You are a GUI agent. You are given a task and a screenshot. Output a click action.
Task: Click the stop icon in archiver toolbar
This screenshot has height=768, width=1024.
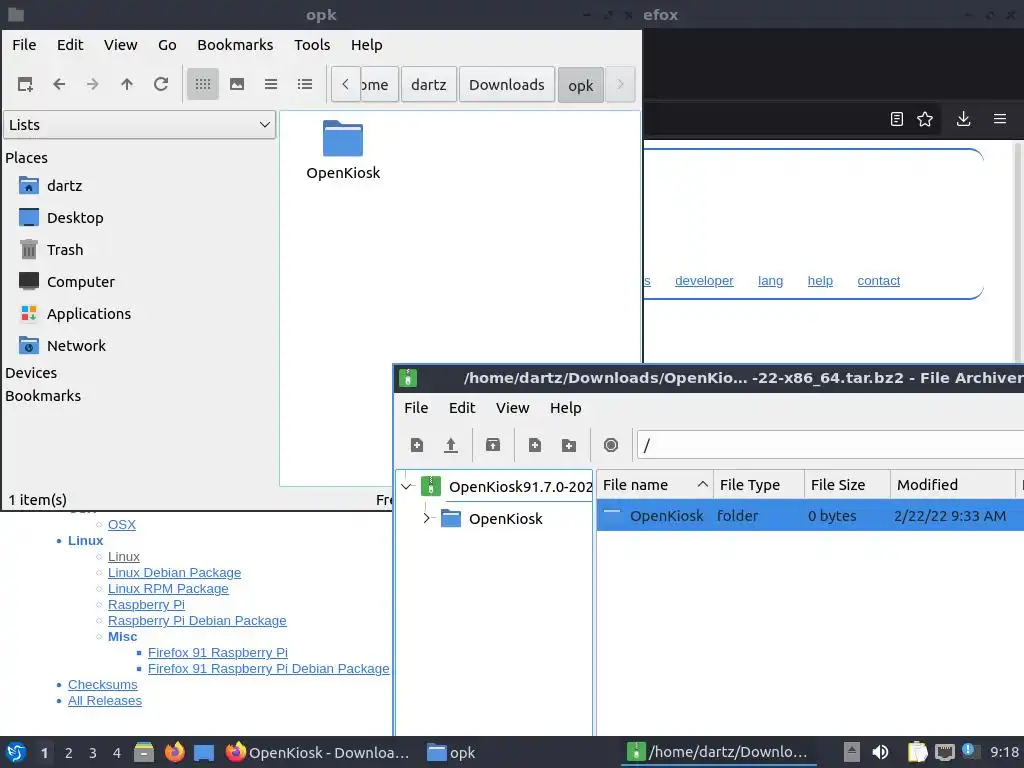(611, 445)
